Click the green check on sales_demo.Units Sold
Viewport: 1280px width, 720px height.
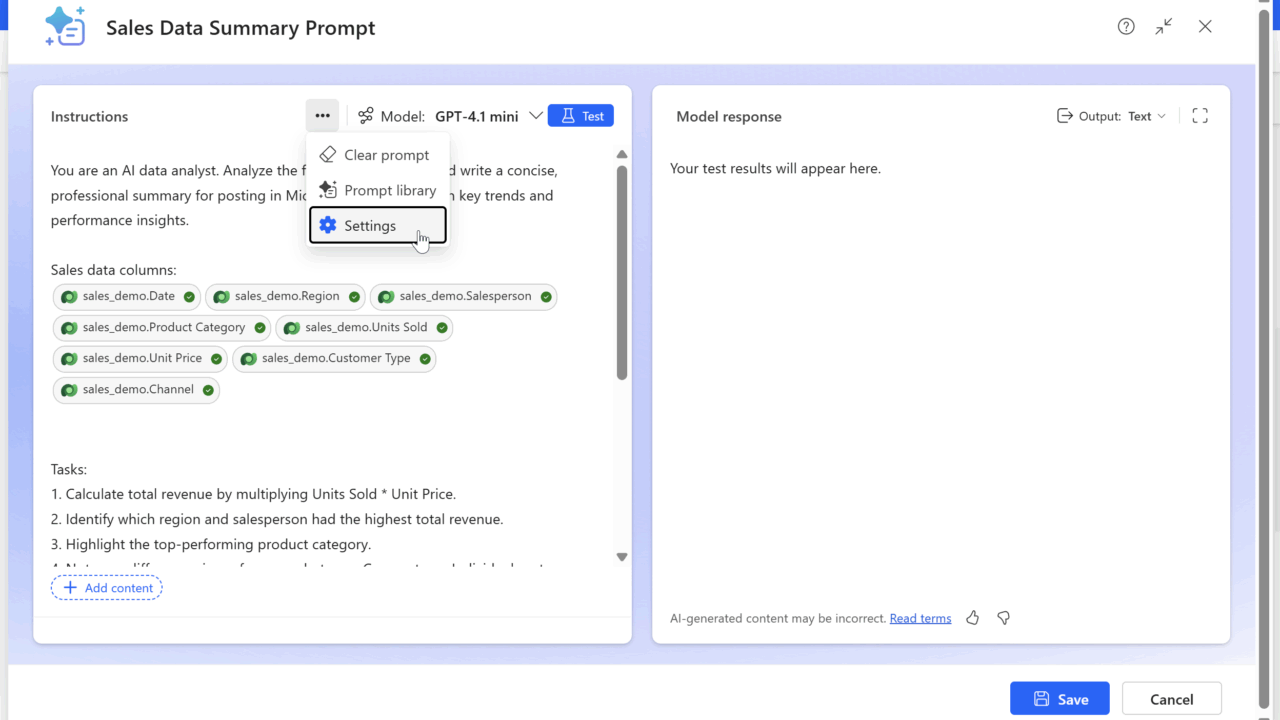click(x=442, y=328)
